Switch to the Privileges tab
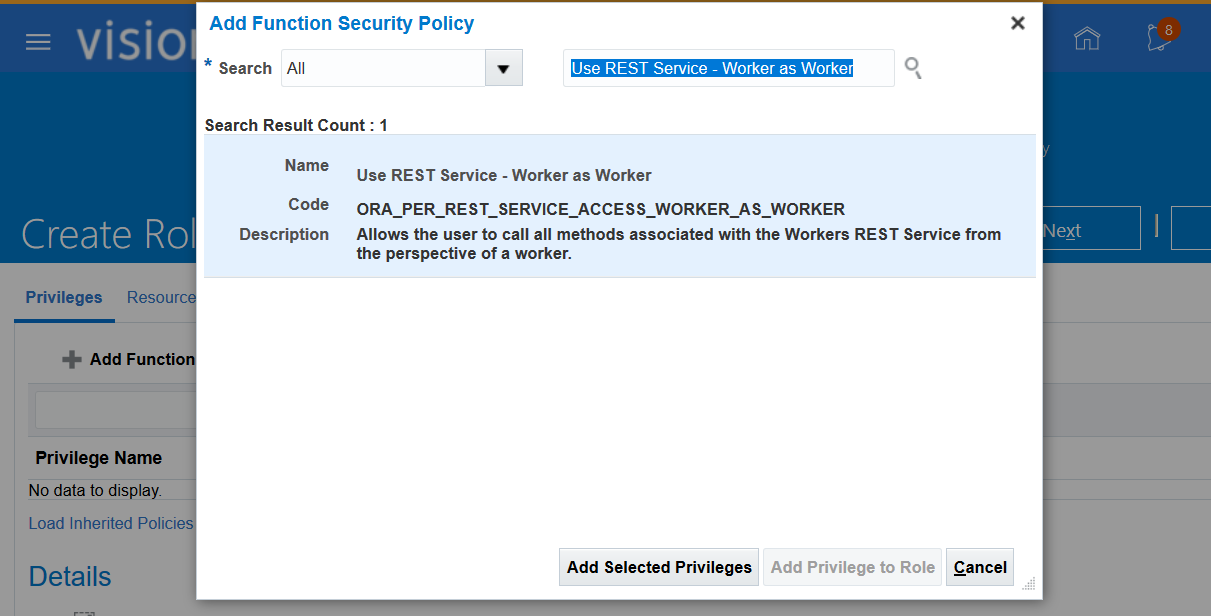 point(64,297)
